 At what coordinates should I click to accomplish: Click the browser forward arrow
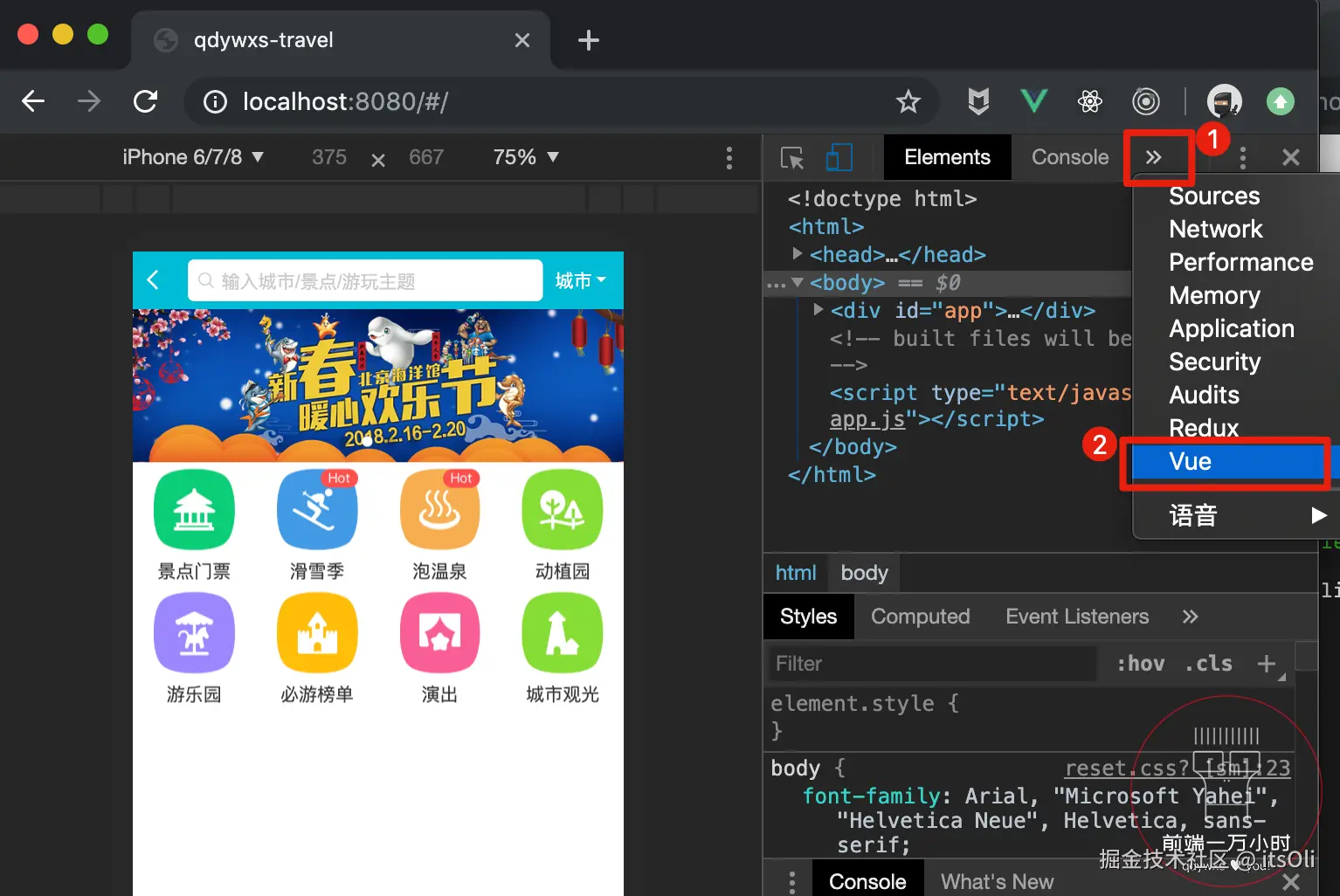(x=89, y=101)
